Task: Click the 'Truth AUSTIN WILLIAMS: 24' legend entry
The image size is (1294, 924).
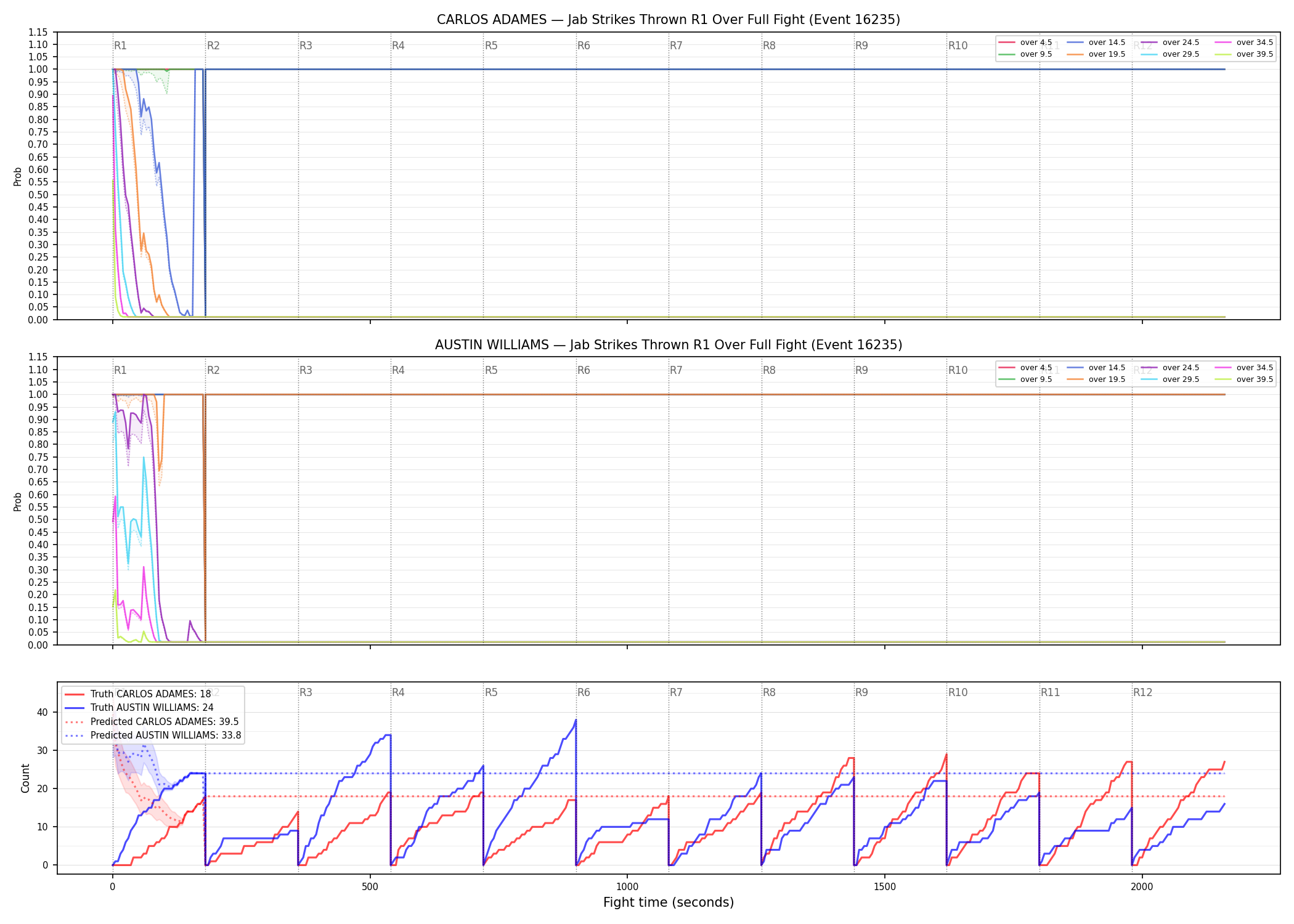Action: (x=139, y=707)
